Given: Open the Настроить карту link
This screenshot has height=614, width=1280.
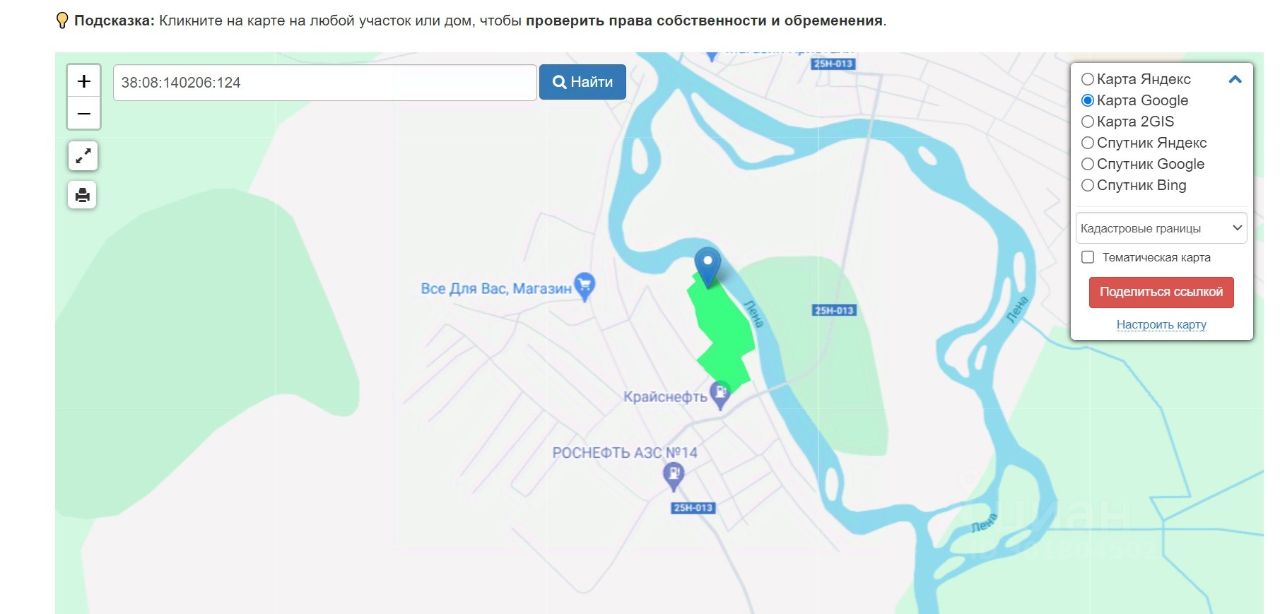Looking at the screenshot, I should [x=1161, y=325].
